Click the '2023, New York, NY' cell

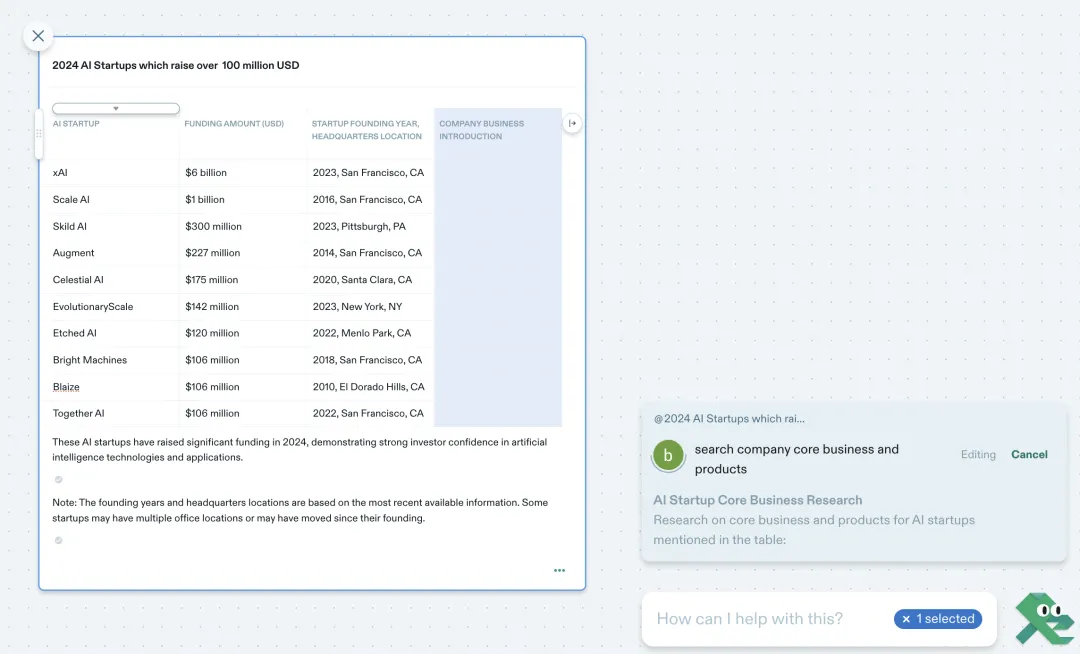pyautogui.click(x=371, y=307)
